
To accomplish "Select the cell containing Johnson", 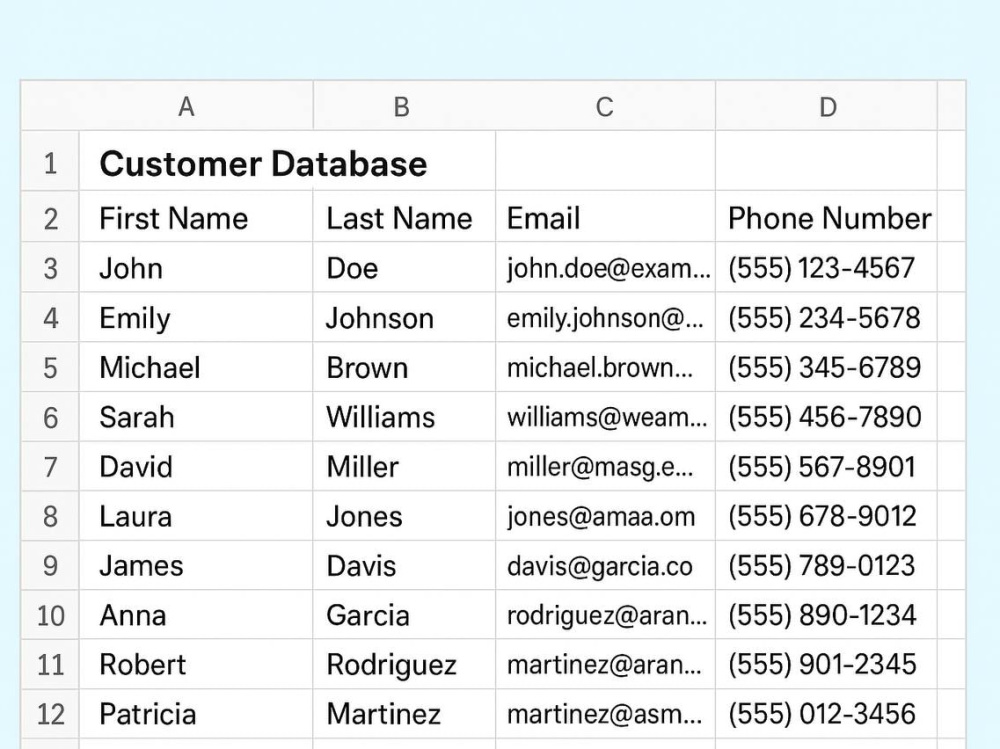I will click(404, 317).
